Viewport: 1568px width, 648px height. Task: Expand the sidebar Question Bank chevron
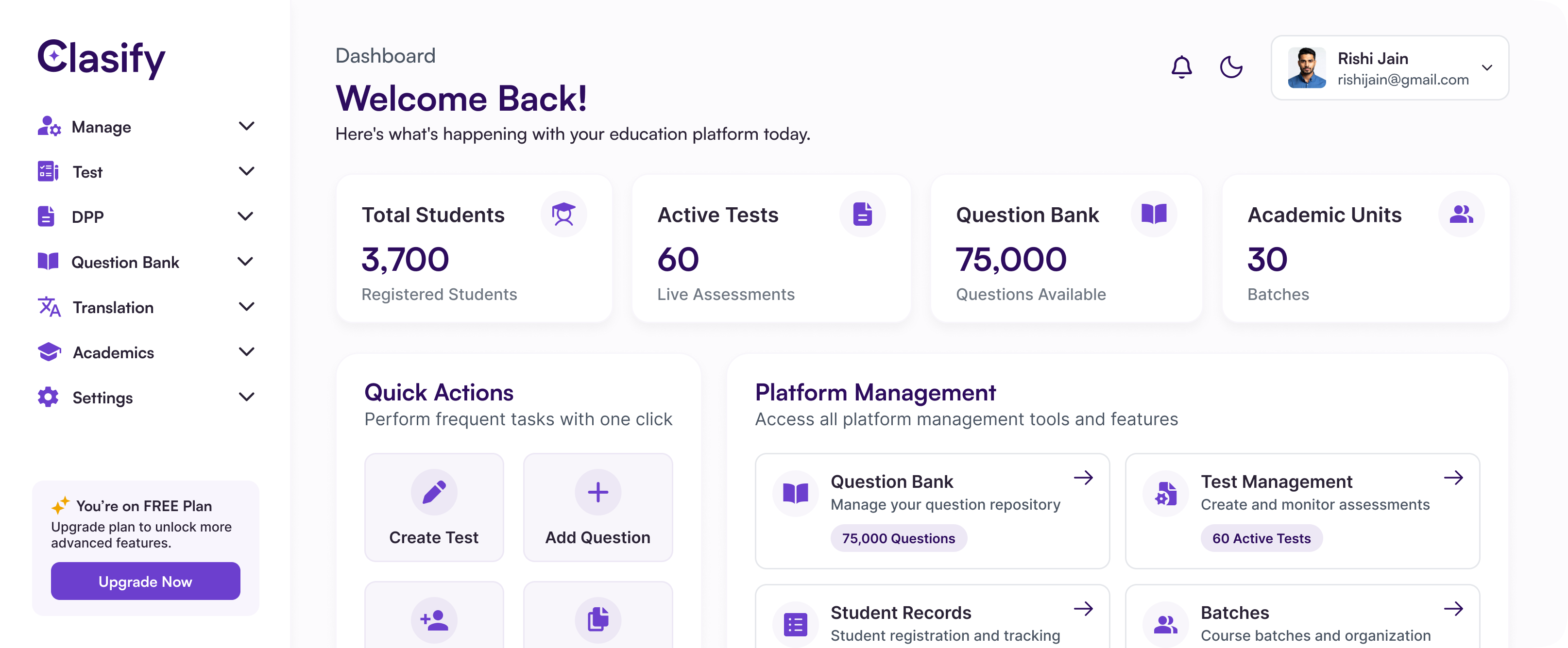tap(245, 262)
